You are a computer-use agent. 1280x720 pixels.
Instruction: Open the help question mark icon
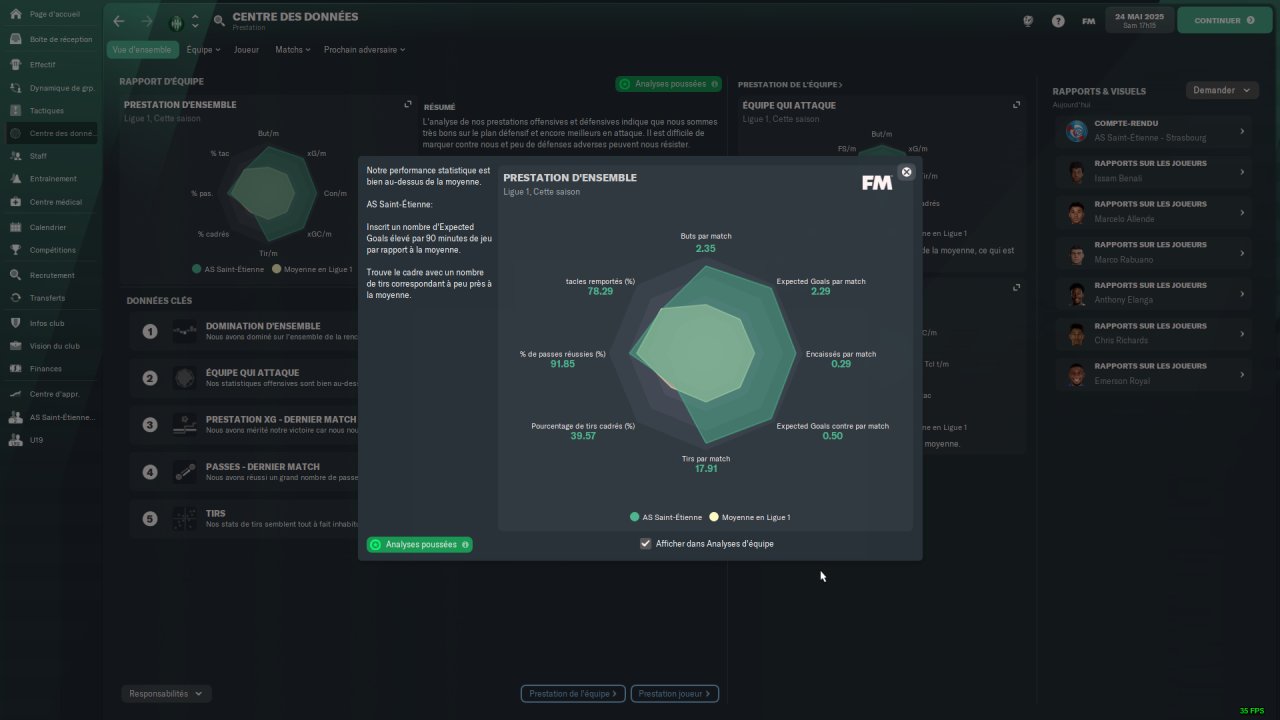point(1058,21)
